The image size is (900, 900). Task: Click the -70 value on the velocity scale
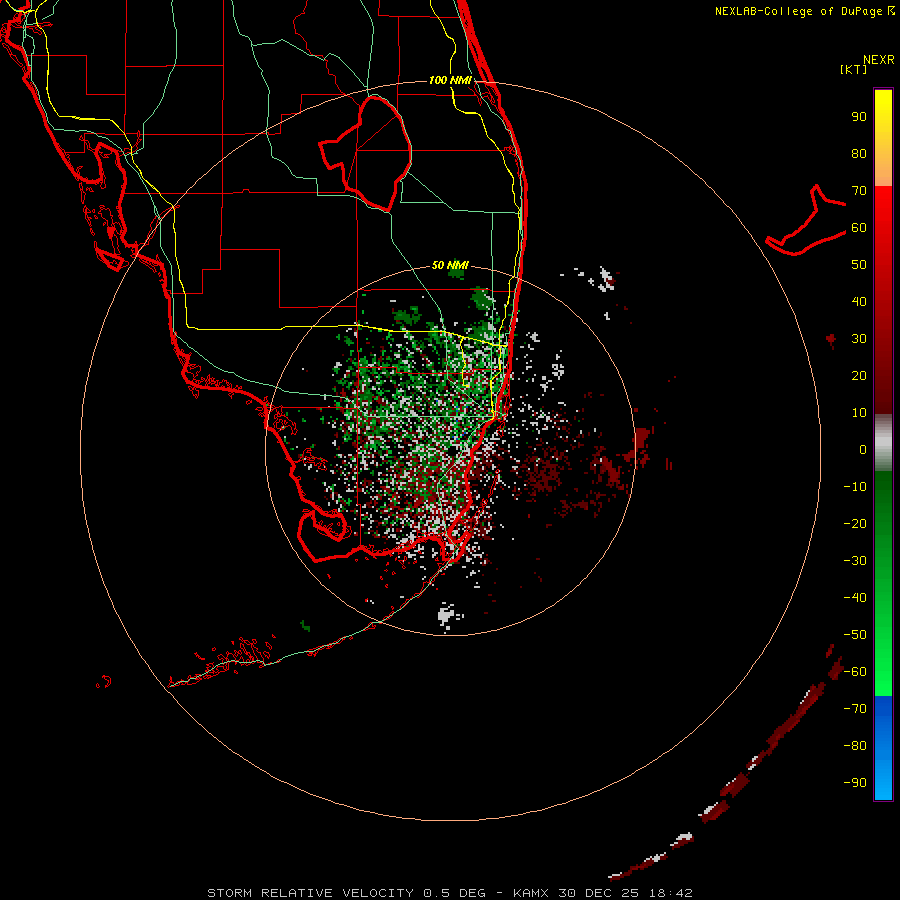(x=855, y=709)
